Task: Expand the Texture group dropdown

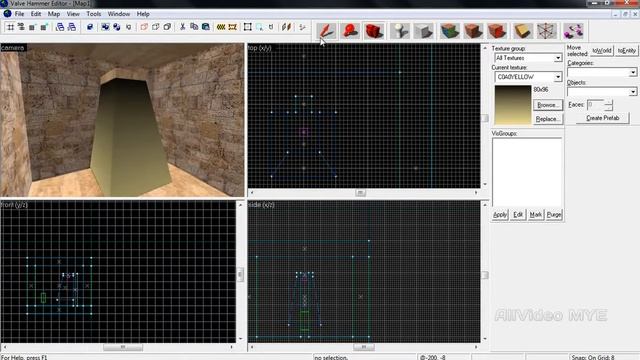Action: pyautogui.click(x=558, y=58)
